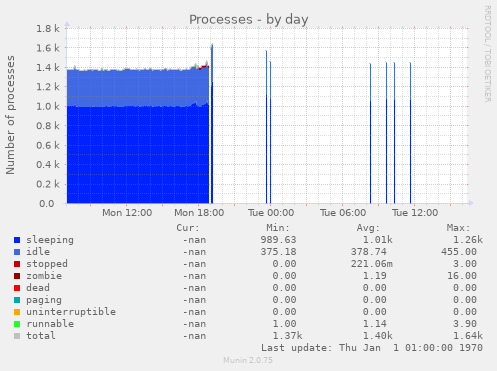The height and width of the screenshot is (371, 497).
Task: Click zombie average value 1.19
Action: click(x=375, y=276)
